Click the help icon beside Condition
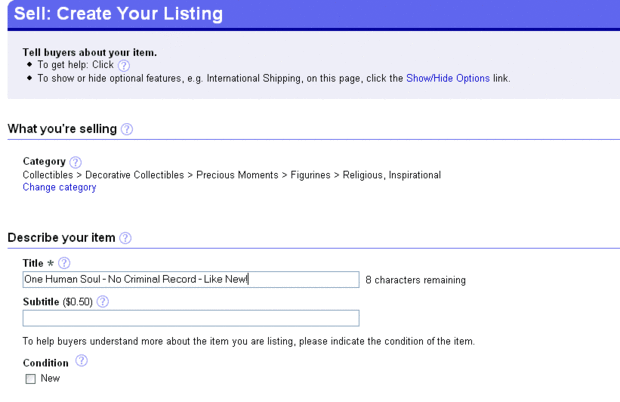Viewport: 620px width, 402px height. click(82, 361)
